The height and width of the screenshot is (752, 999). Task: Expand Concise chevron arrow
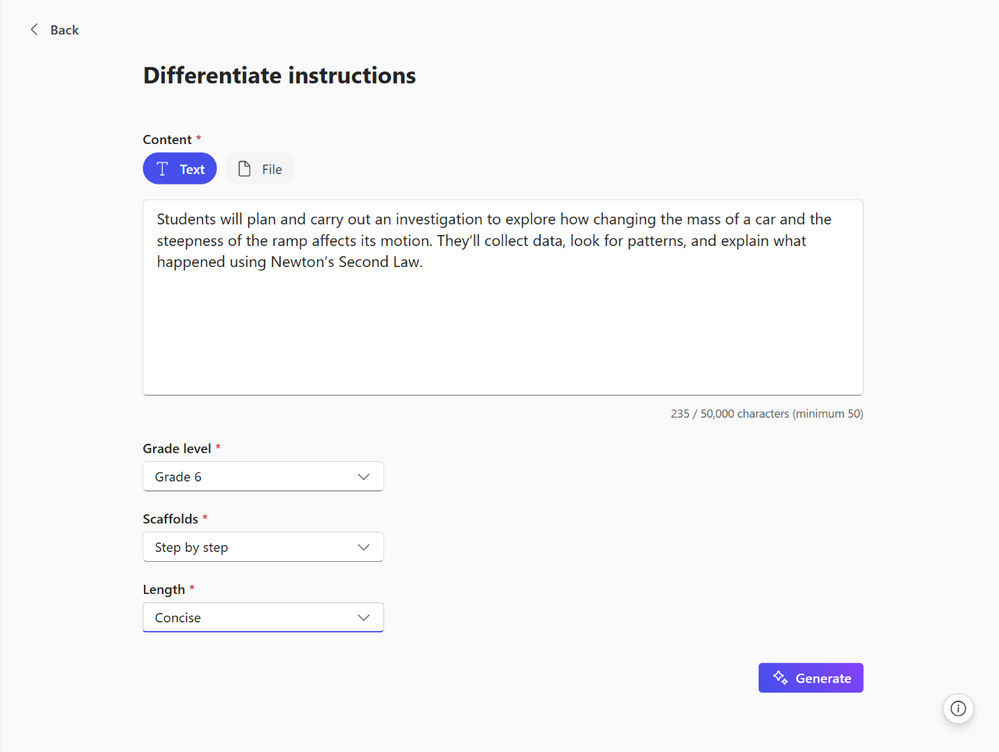point(363,618)
